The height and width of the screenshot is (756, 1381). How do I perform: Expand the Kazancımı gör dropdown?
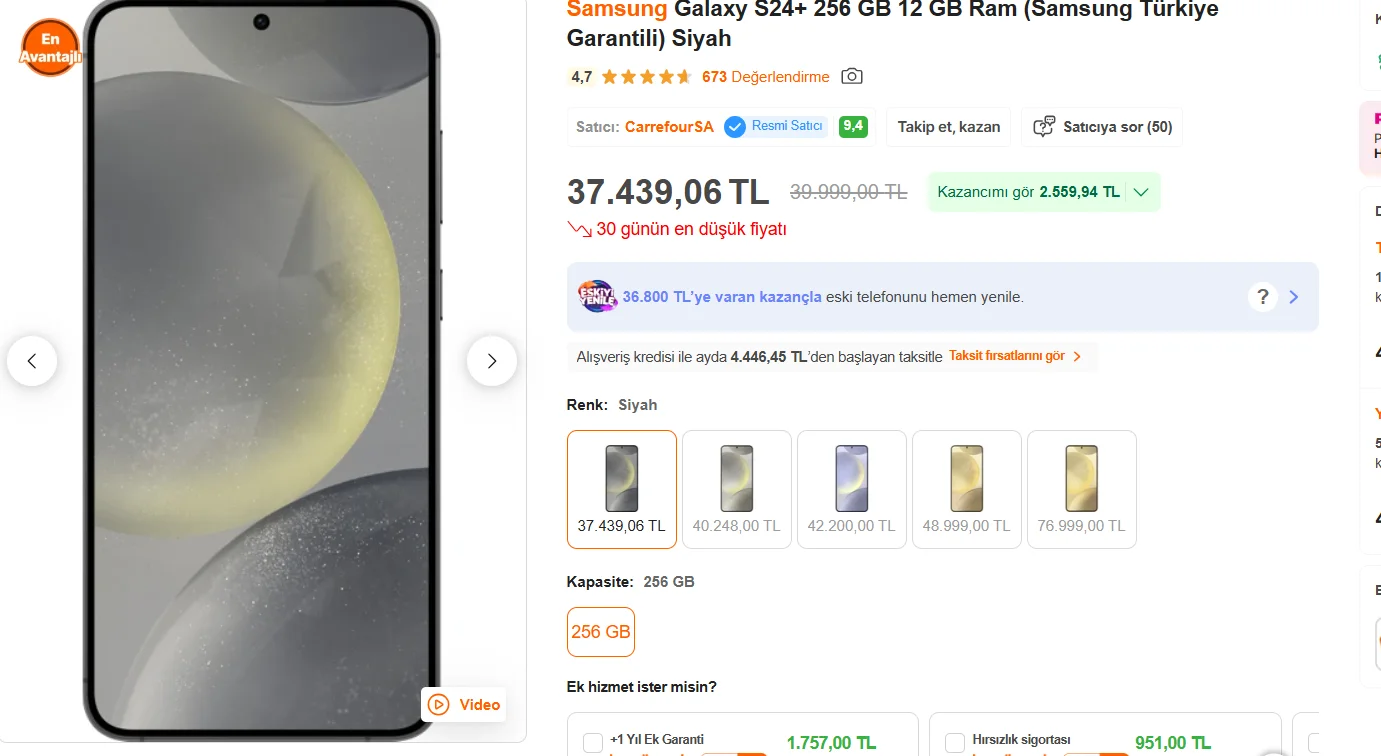click(1142, 192)
